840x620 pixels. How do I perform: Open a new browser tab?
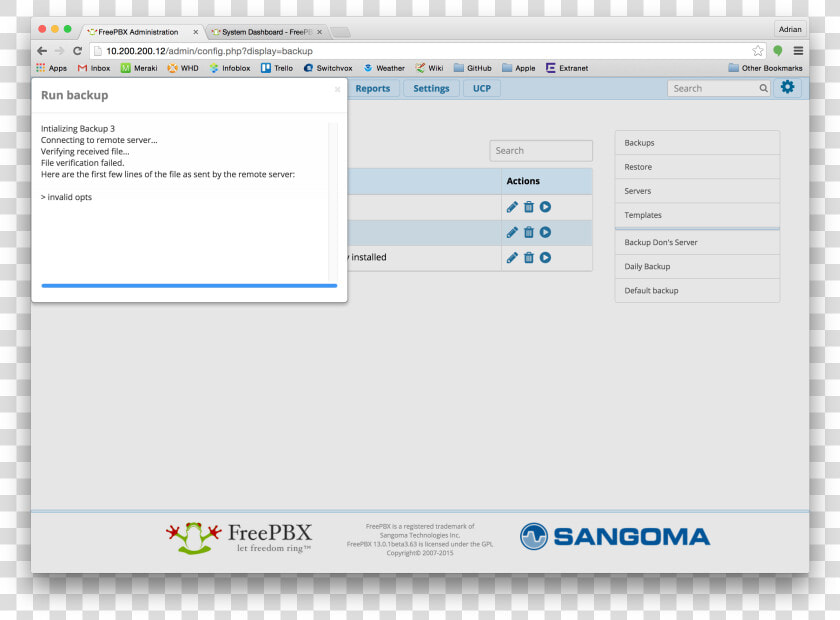(341, 33)
